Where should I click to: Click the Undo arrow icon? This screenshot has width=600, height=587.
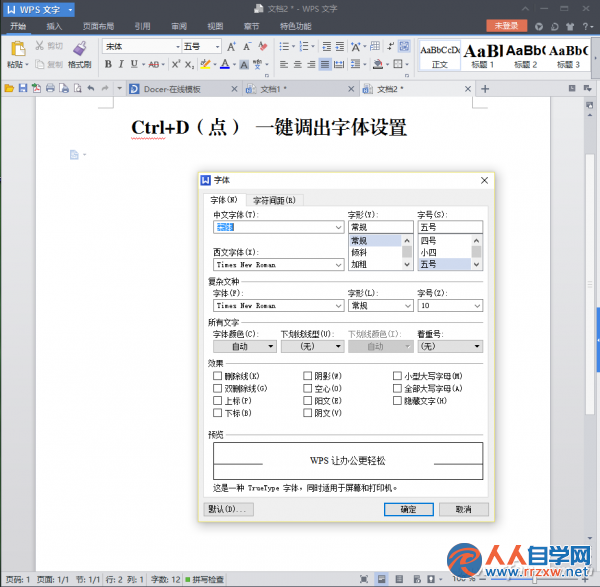[91, 89]
